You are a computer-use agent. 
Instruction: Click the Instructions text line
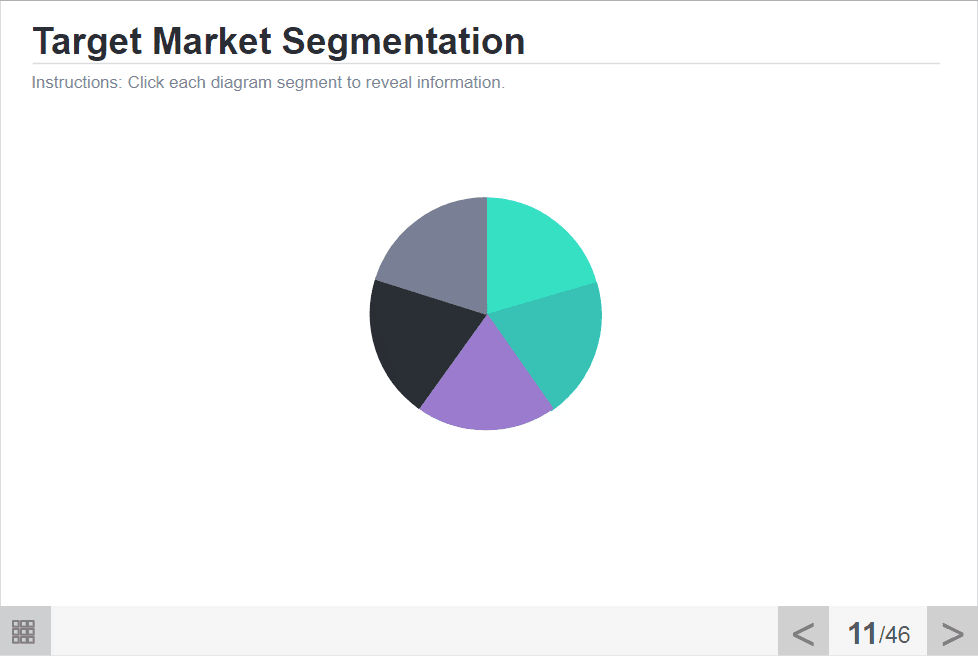tap(268, 82)
